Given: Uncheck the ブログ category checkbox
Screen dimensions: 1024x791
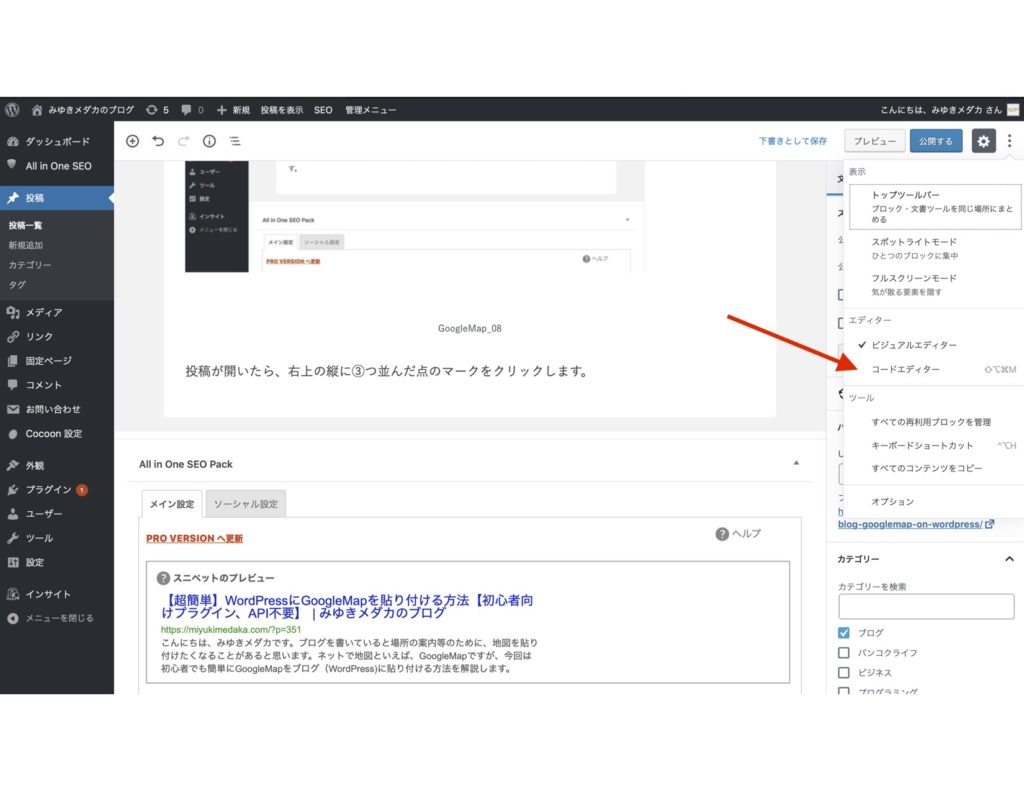Looking at the screenshot, I should click(x=844, y=632).
